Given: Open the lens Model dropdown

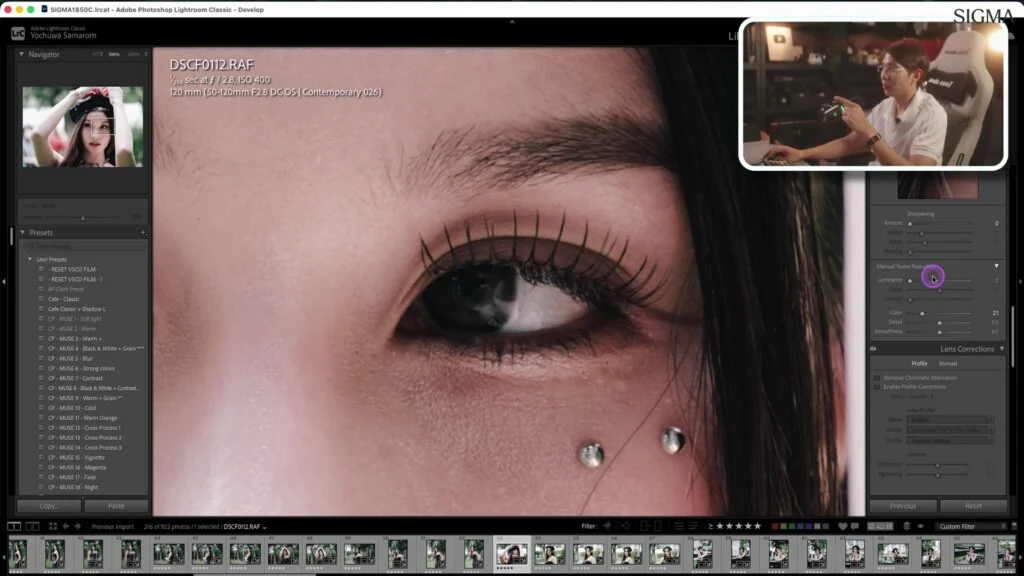Looking at the screenshot, I should 950,430.
